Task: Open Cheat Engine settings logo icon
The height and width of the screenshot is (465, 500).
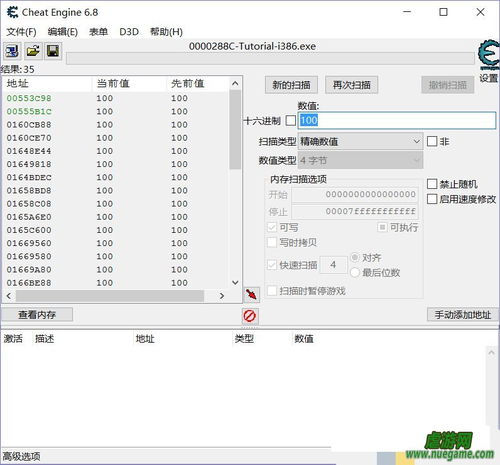Action: coord(489,55)
